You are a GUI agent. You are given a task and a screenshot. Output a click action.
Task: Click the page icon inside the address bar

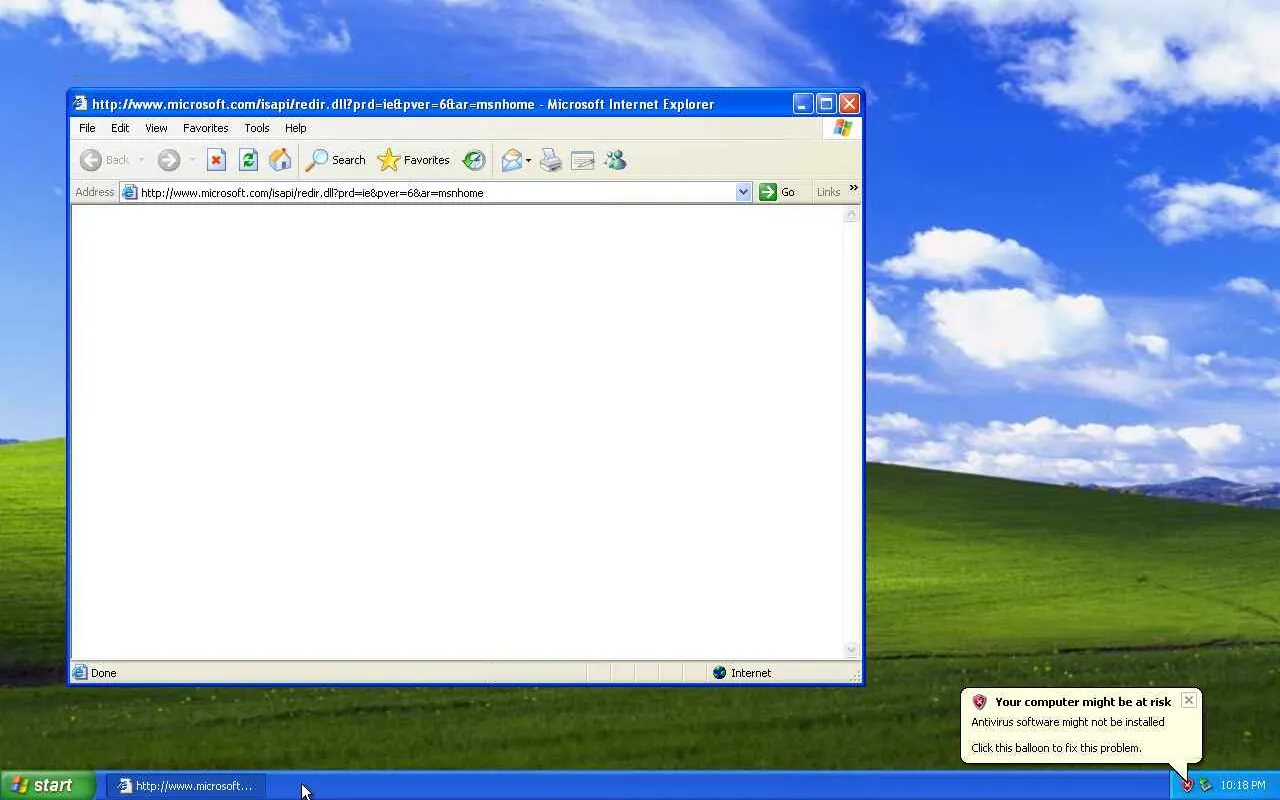[129, 192]
